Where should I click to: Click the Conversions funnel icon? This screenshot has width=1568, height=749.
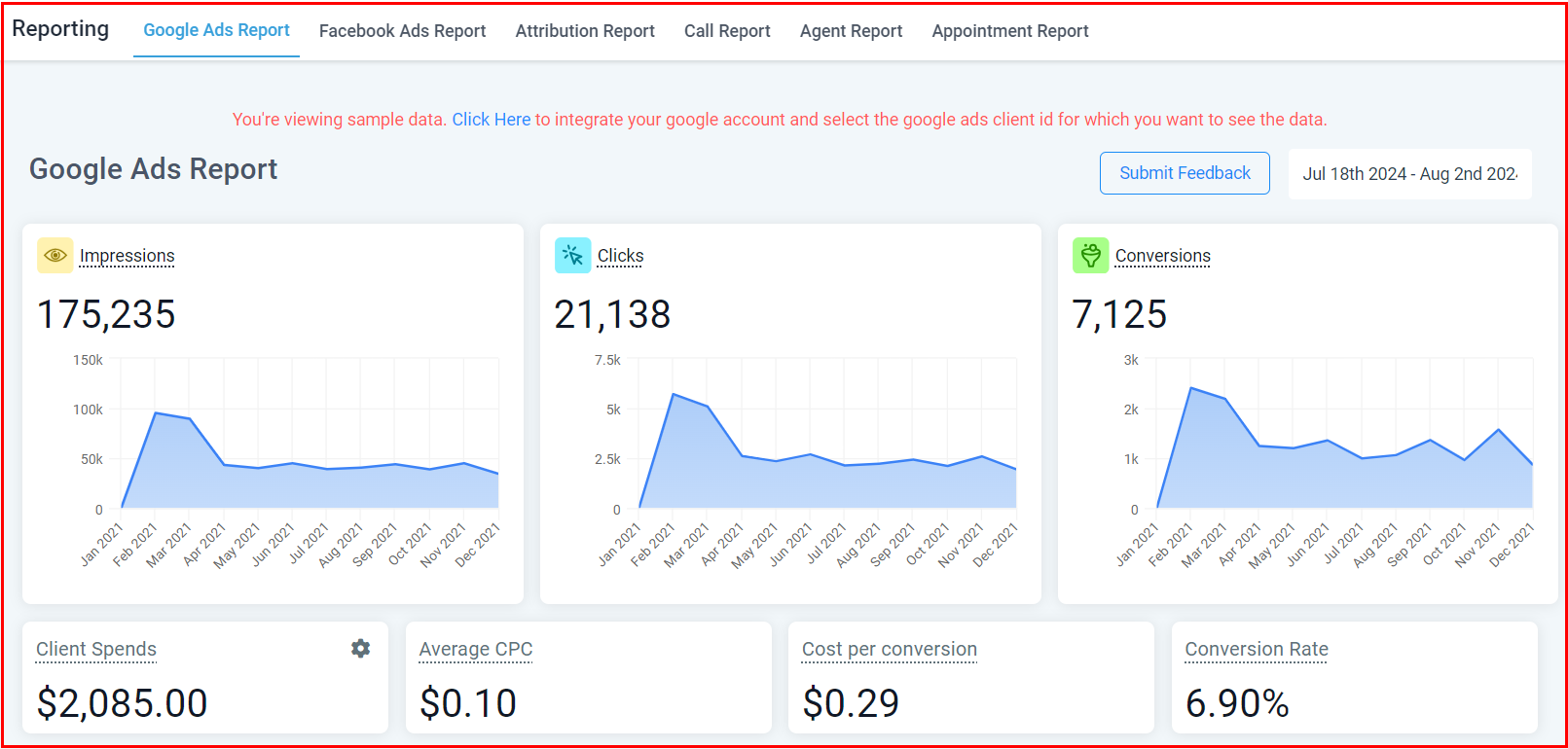pos(1090,256)
